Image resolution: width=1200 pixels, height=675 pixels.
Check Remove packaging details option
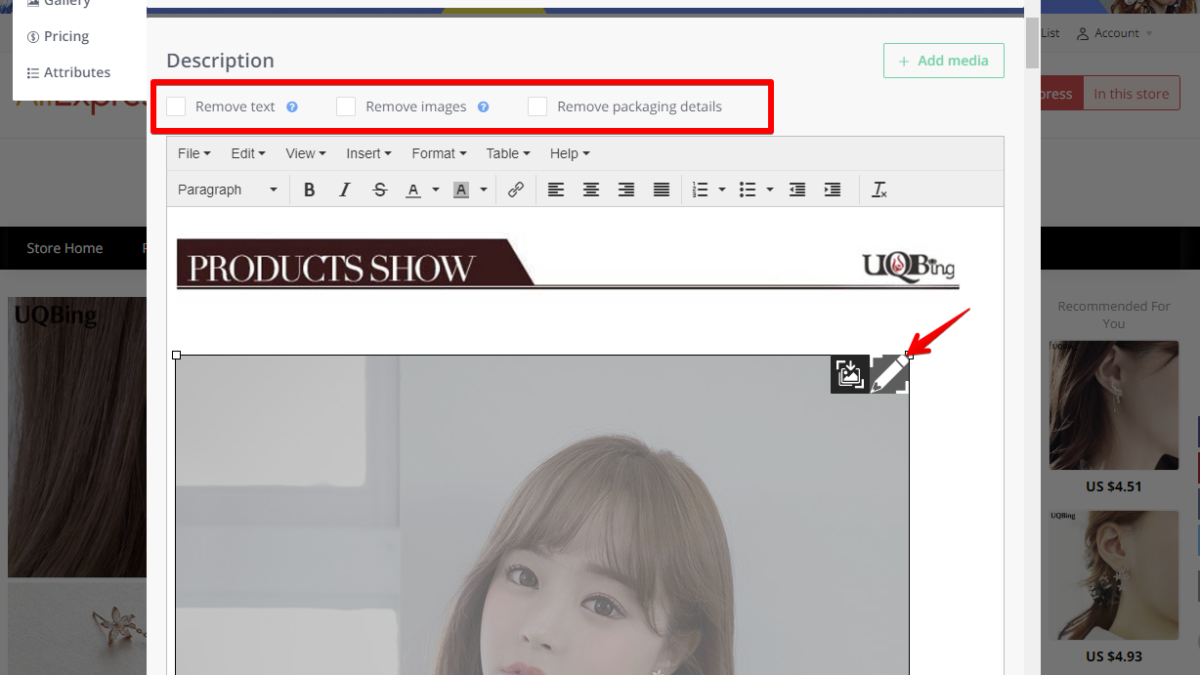click(x=537, y=106)
